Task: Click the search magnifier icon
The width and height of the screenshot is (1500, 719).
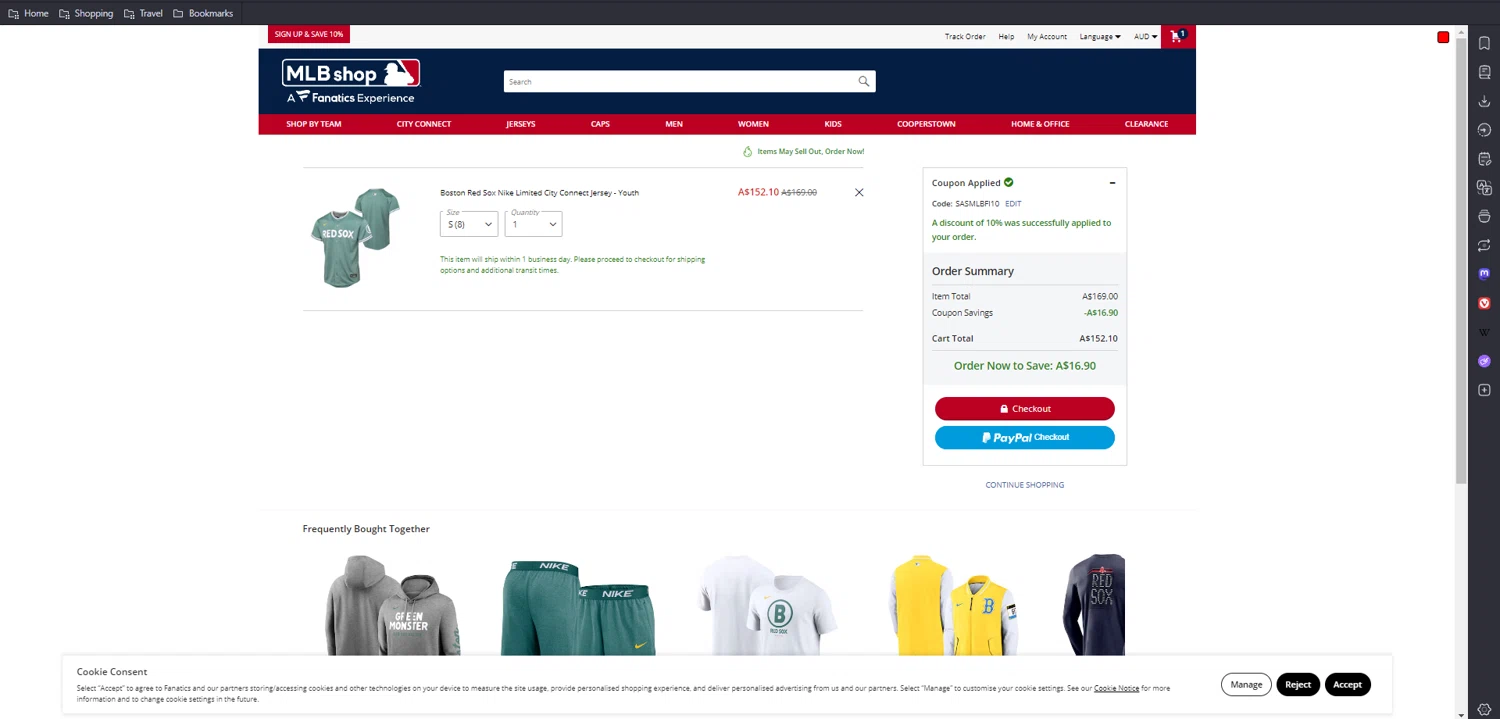Action: click(864, 81)
